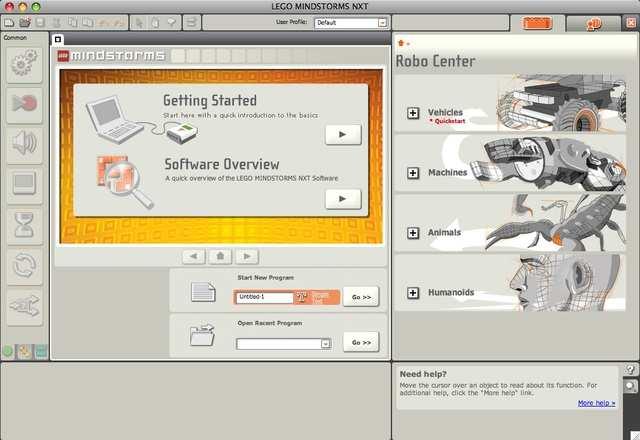This screenshot has width=640, height=440.
Task: Click the previous arrow below tutorial
Action: click(x=194, y=256)
